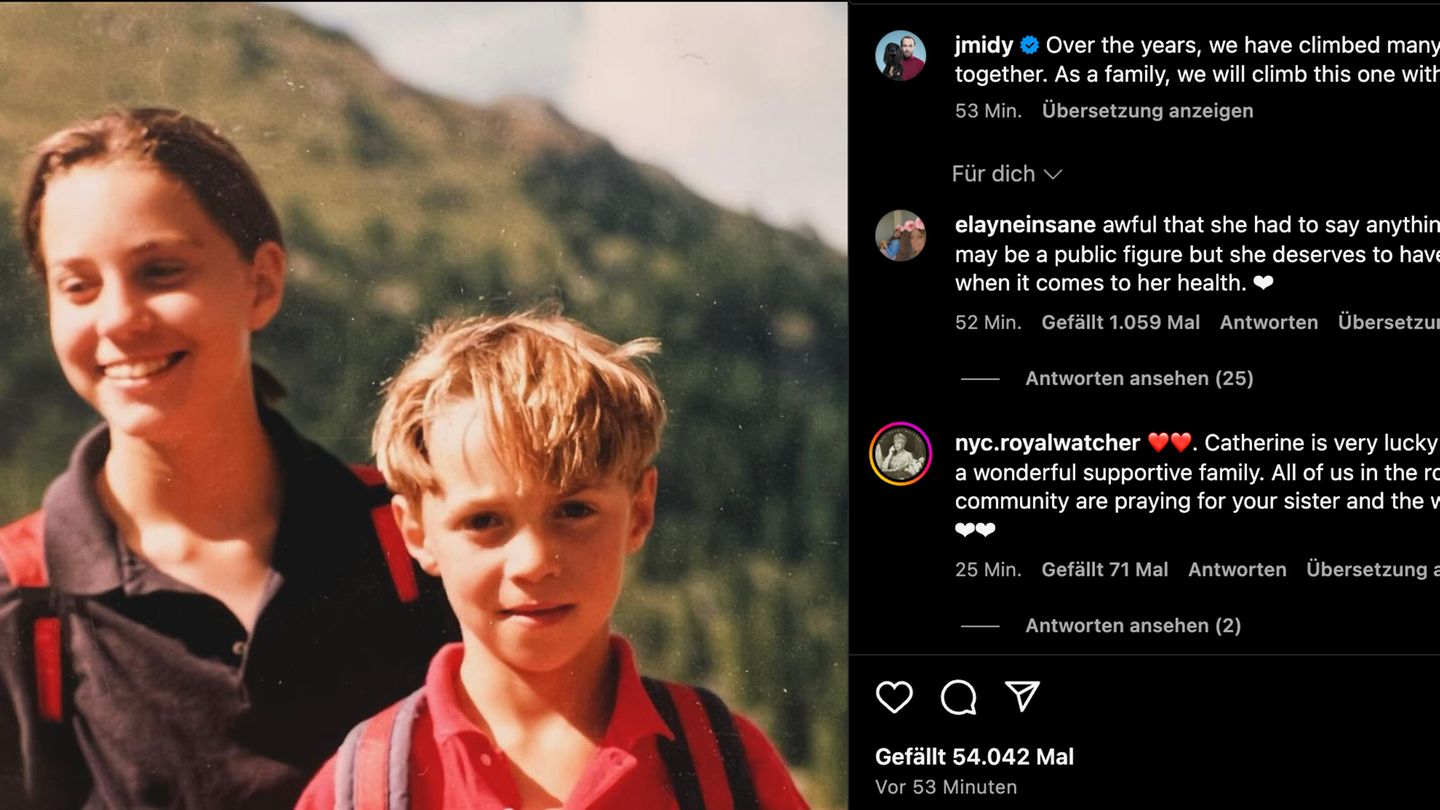Viewport: 1440px width, 810px height.
Task: Open comment bubble icon
Action: [x=958, y=697]
